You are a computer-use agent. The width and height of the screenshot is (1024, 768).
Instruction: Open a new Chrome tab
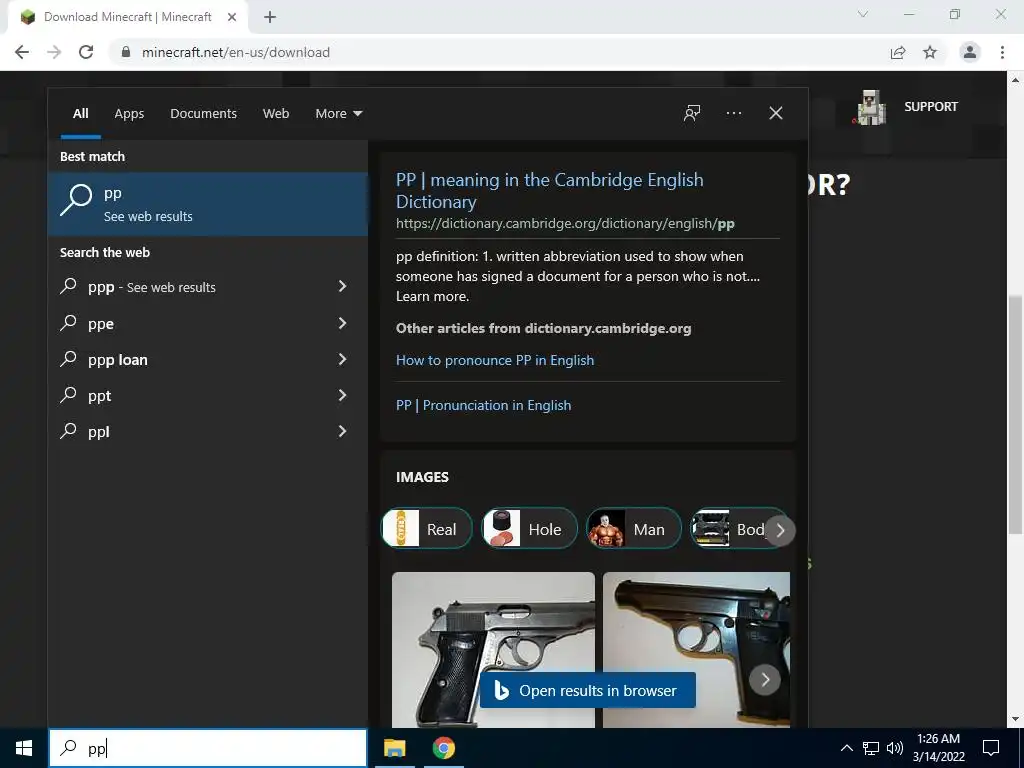pyautogui.click(x=270, y=17)
